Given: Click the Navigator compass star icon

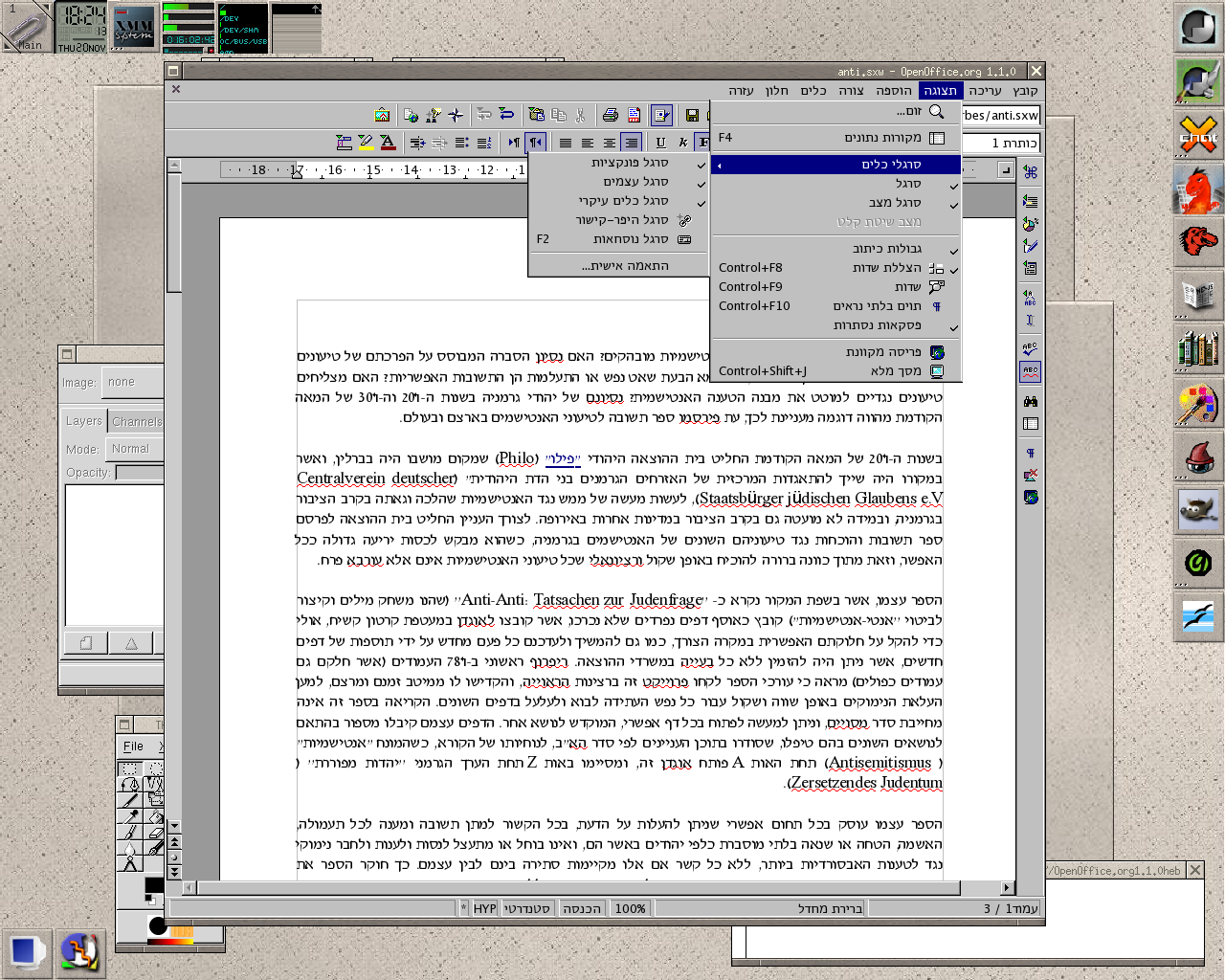Looking at the screenshot, I should pyautogui.click(x=456, y=116).
